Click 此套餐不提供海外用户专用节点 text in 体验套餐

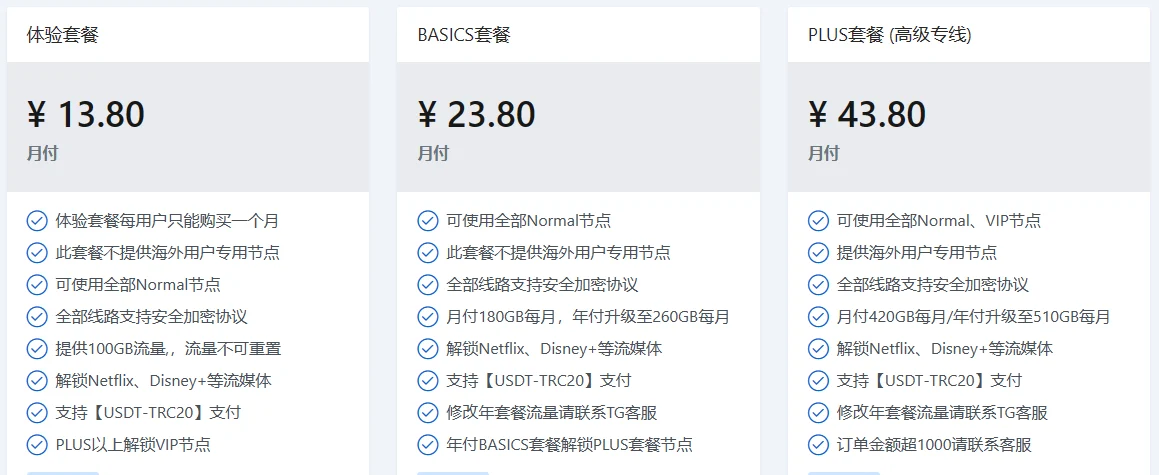[167, 253]
